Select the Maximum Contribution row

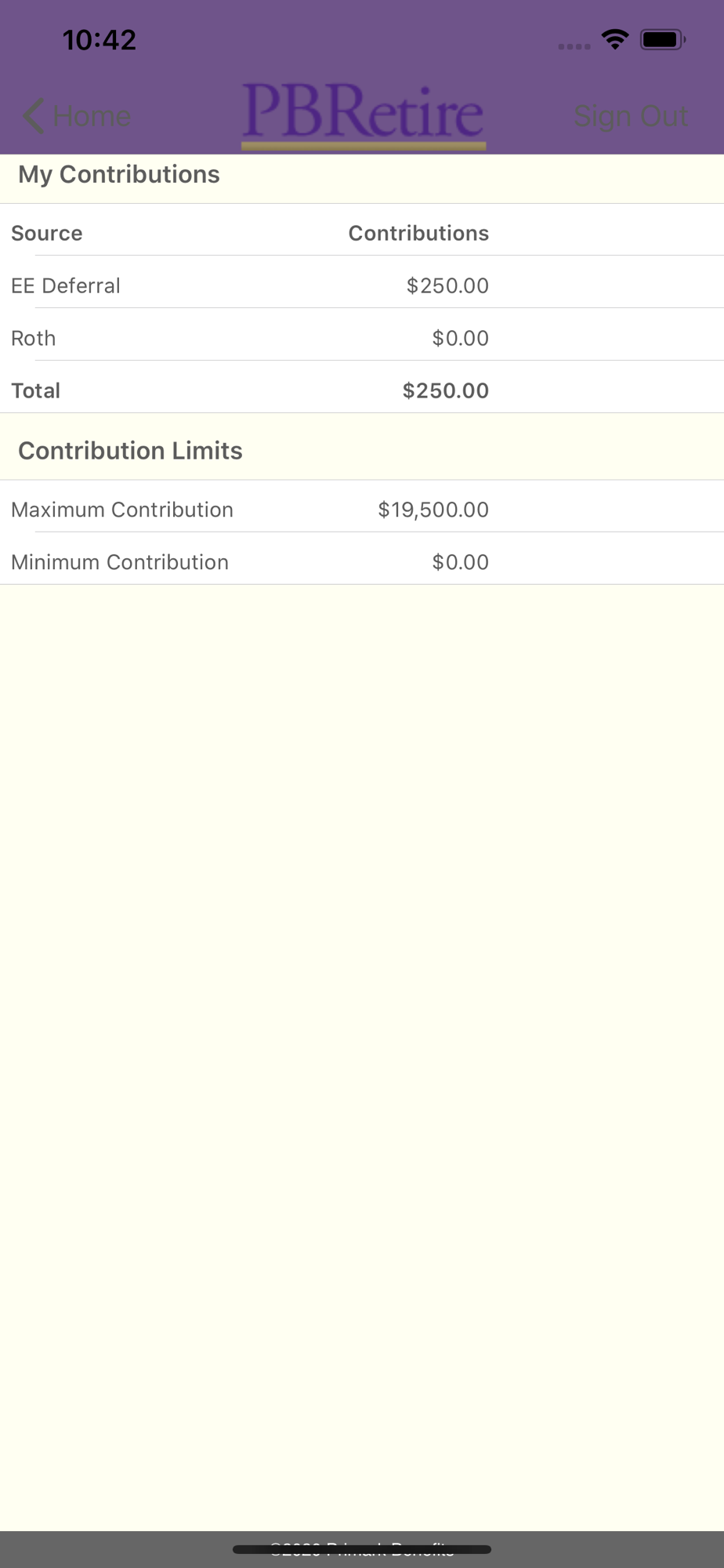[x=362, y=510]
